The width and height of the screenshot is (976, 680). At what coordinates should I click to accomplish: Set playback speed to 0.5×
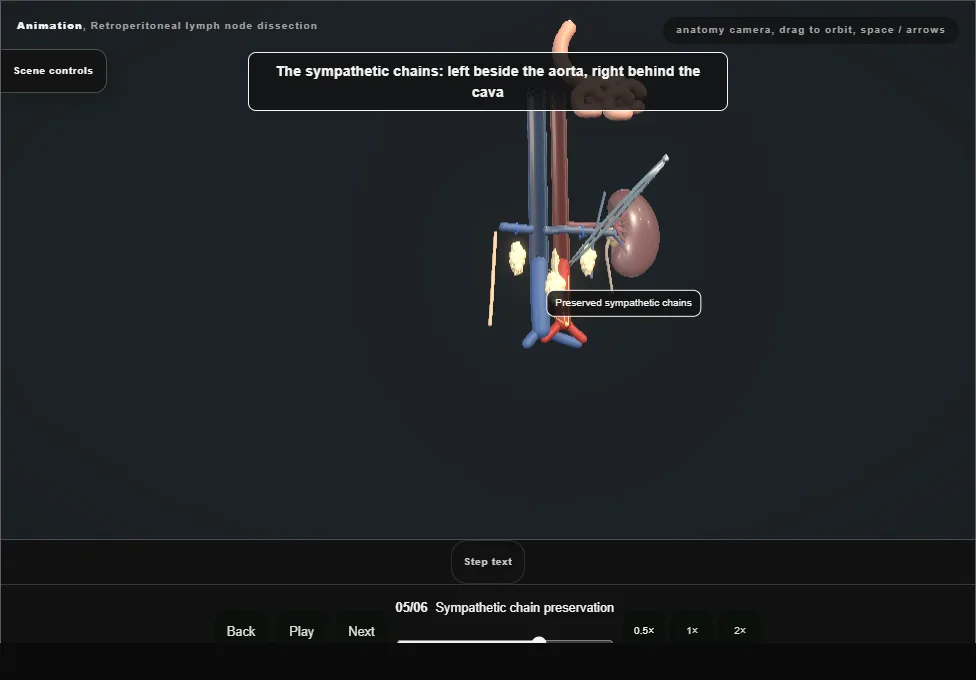(644, 630)
